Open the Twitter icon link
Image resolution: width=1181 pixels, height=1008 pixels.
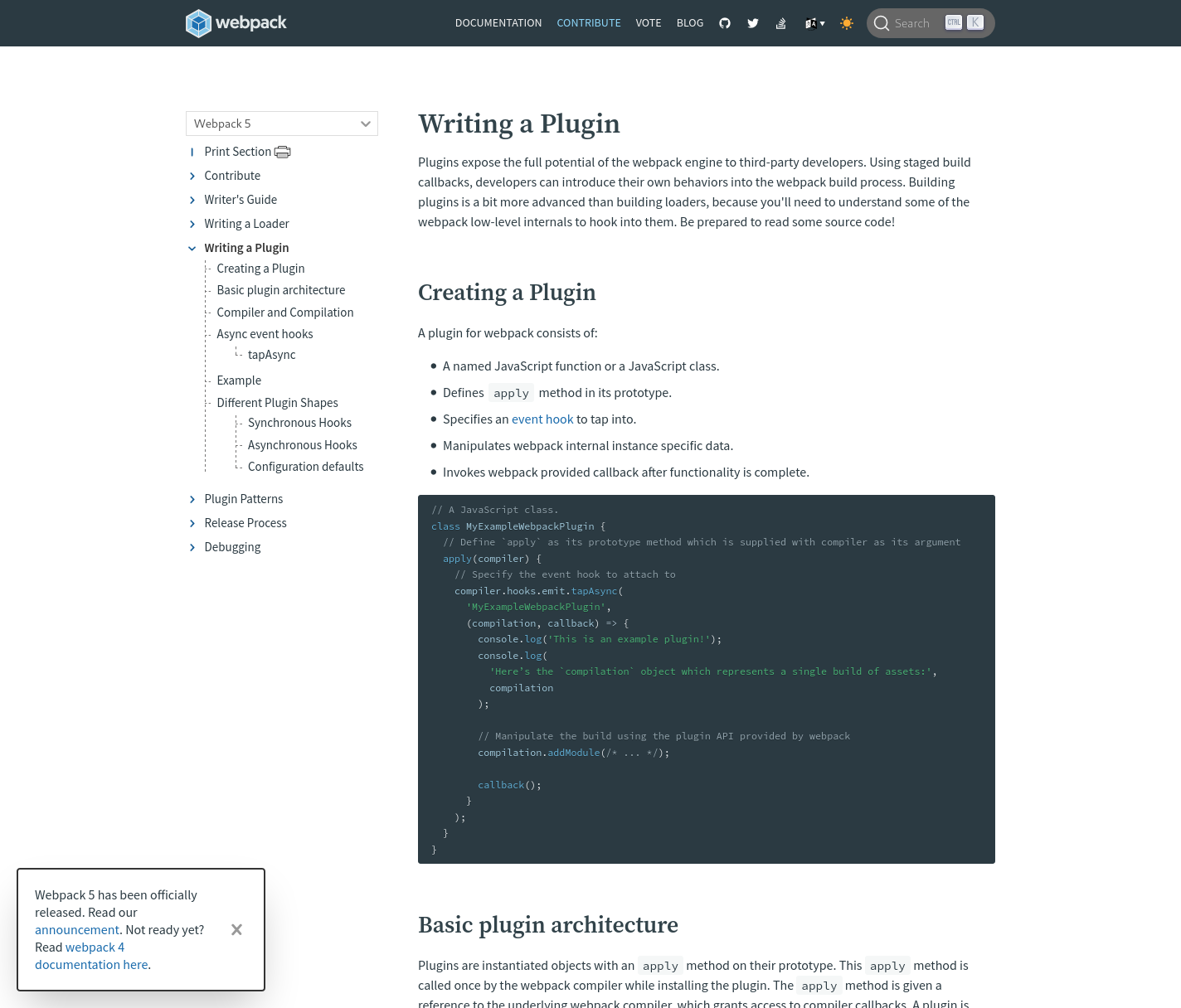753,23
